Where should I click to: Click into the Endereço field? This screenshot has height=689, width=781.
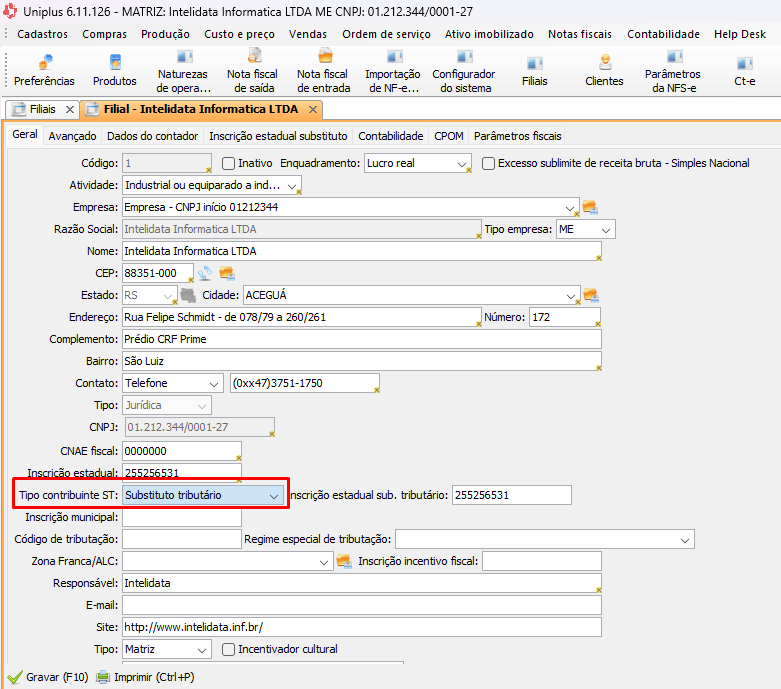click(301, 317)
